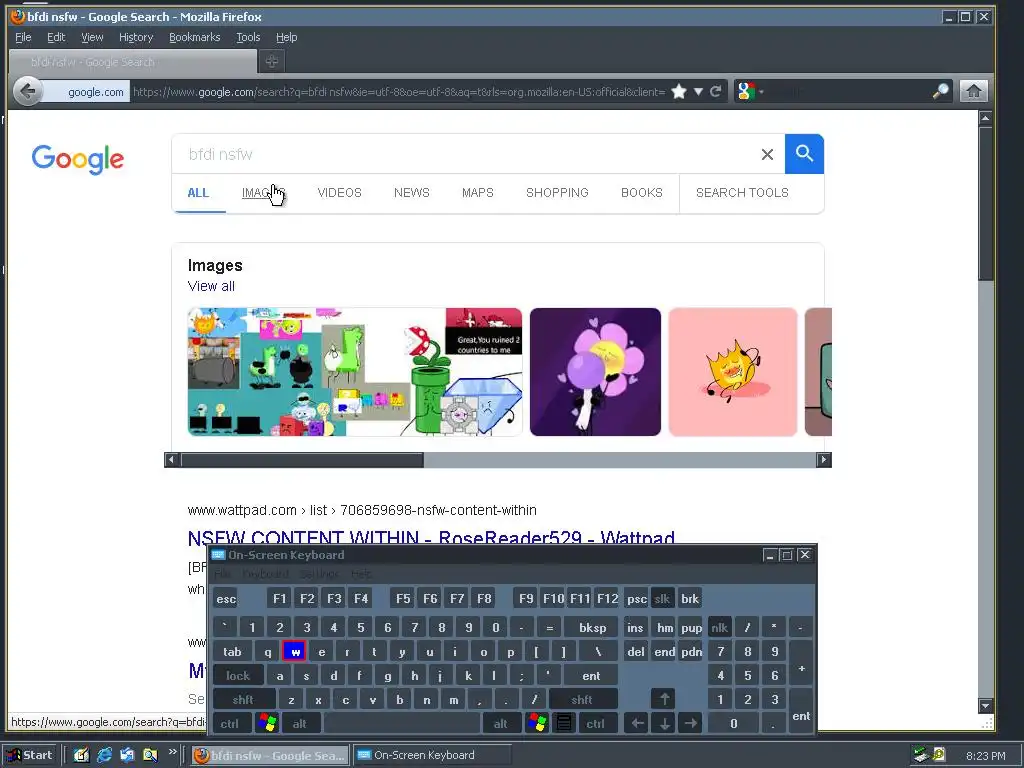Toggle the slk key on keyboard
This screenshot has height=768, width=1024.
coord(662,599)
